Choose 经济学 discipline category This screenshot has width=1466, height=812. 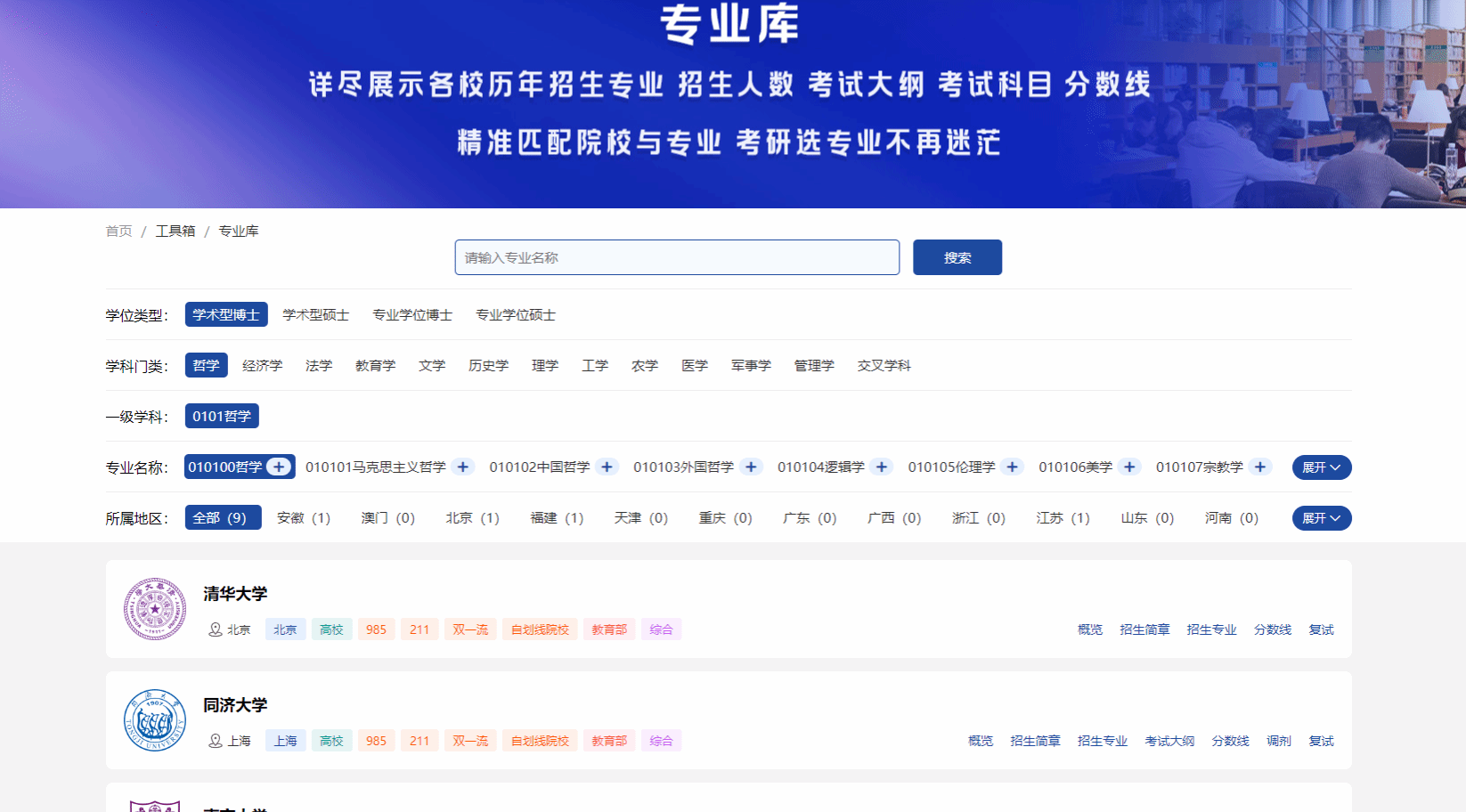[262, 366]
